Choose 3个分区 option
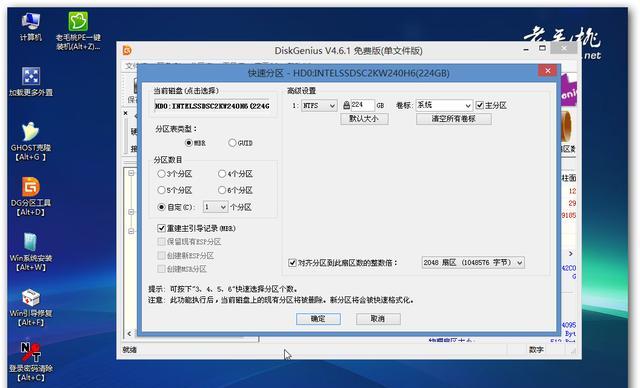 point(174,174)
